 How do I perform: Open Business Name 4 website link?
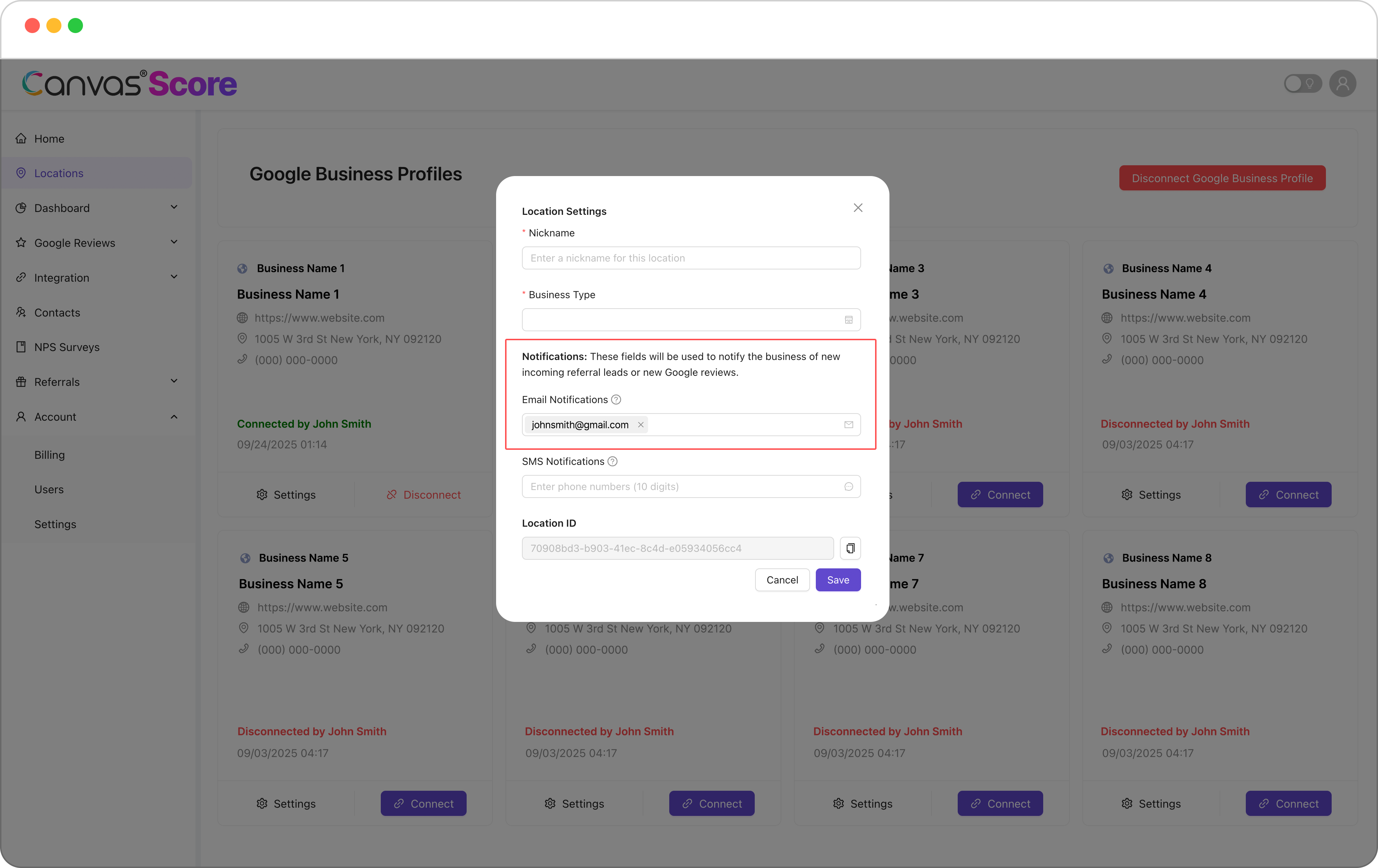pyautogui.click(x=1185, y=318)
